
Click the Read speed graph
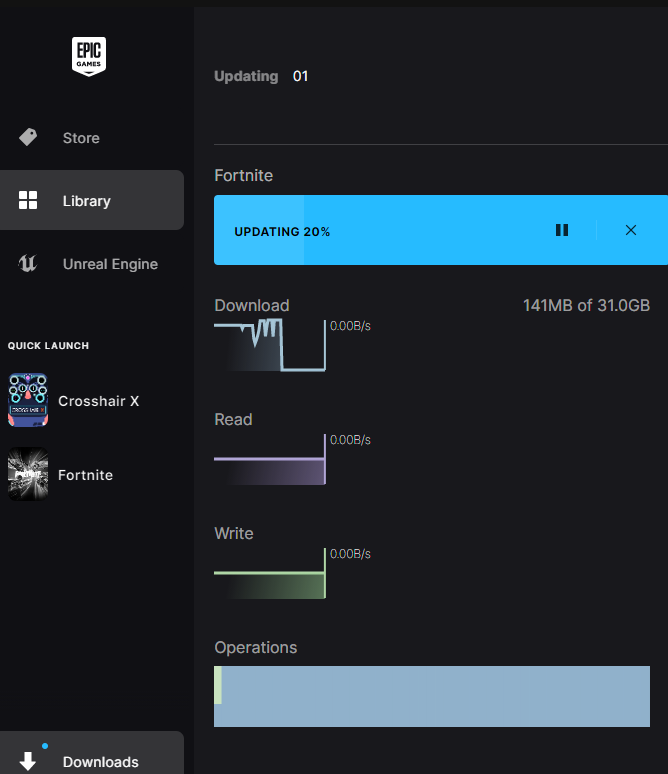click(x=270, y=459)
